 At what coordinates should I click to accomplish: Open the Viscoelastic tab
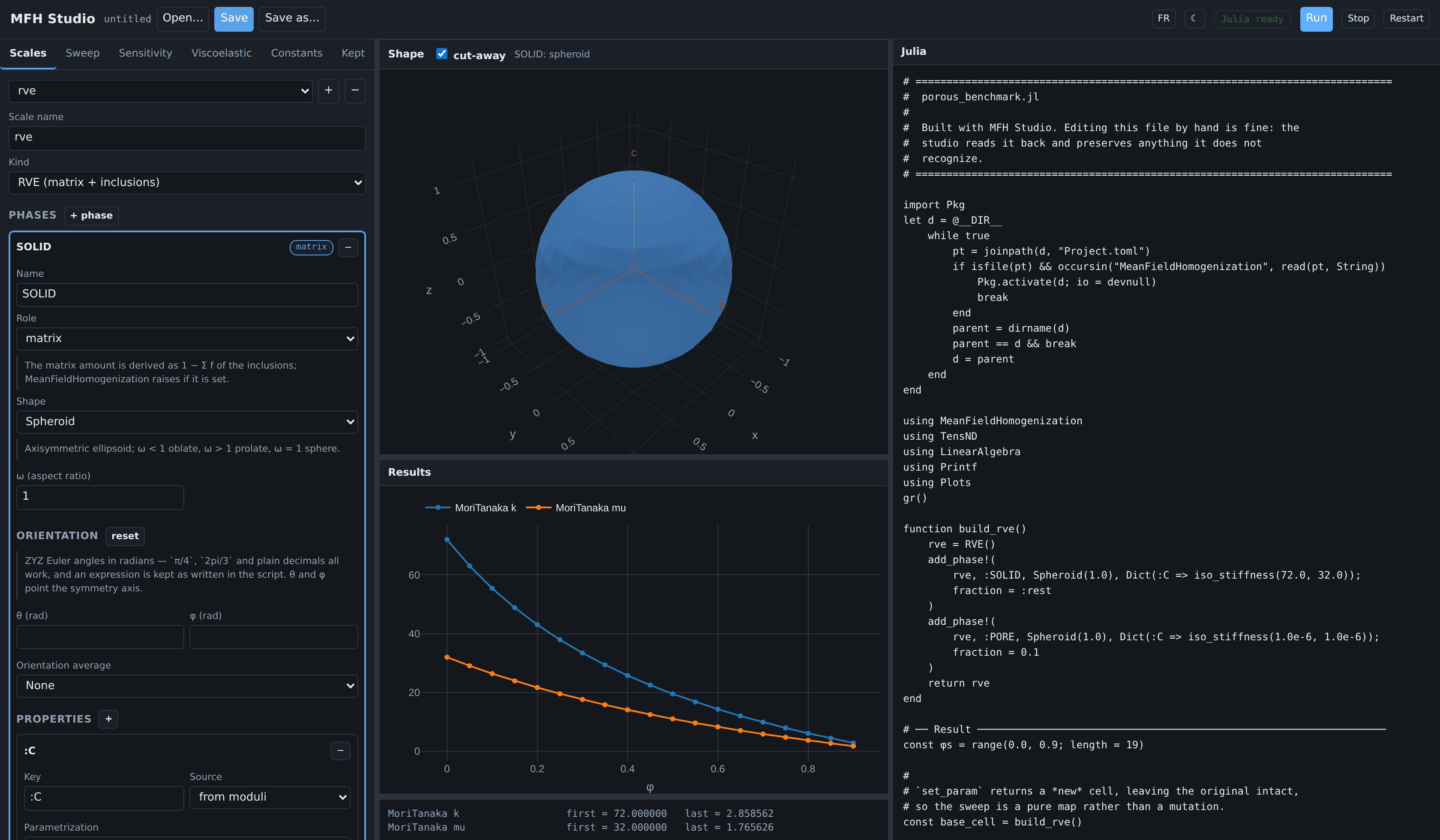coord(221,53)
